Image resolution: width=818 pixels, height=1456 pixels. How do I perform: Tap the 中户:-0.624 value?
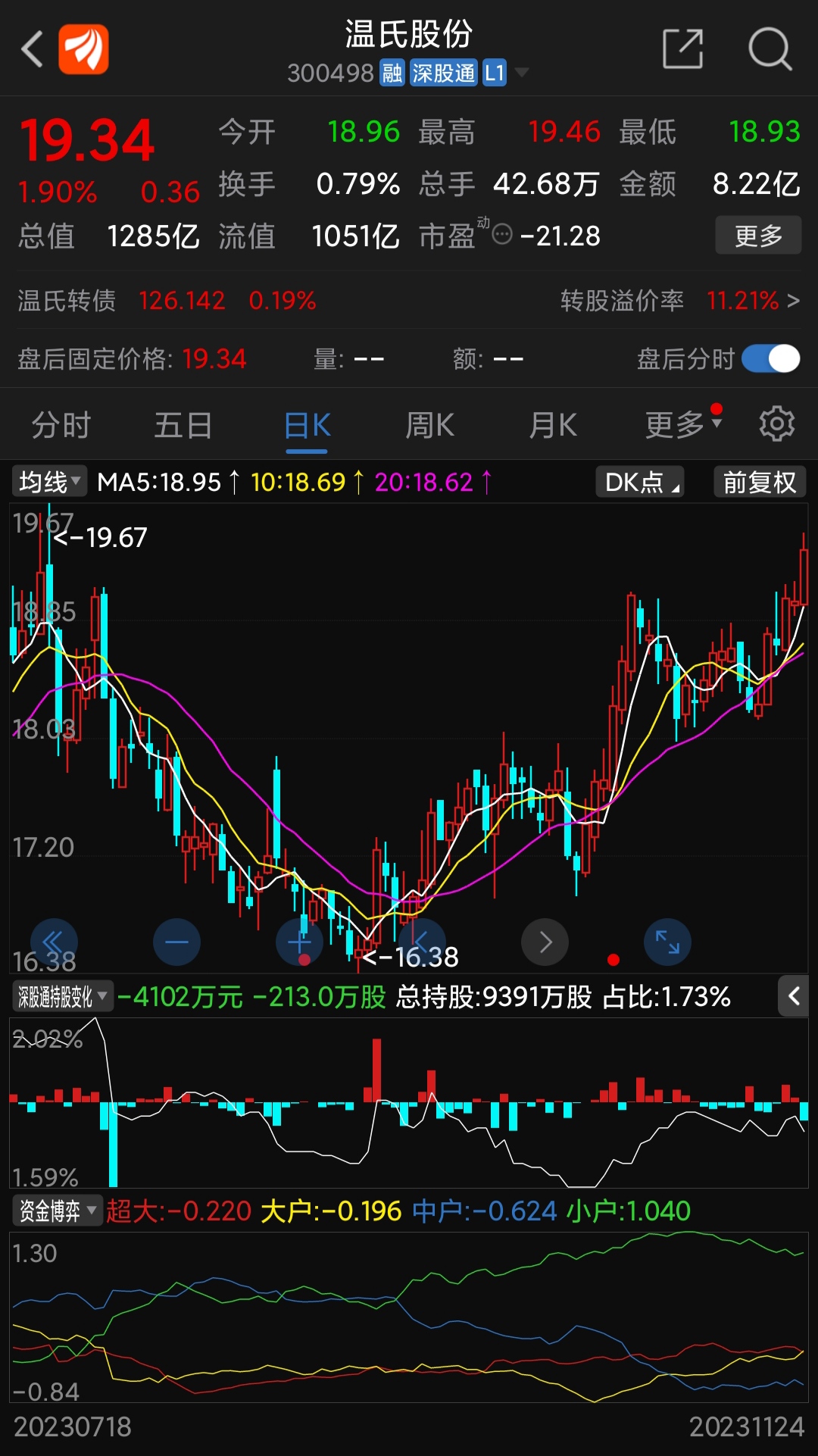tap(485, 1211)
